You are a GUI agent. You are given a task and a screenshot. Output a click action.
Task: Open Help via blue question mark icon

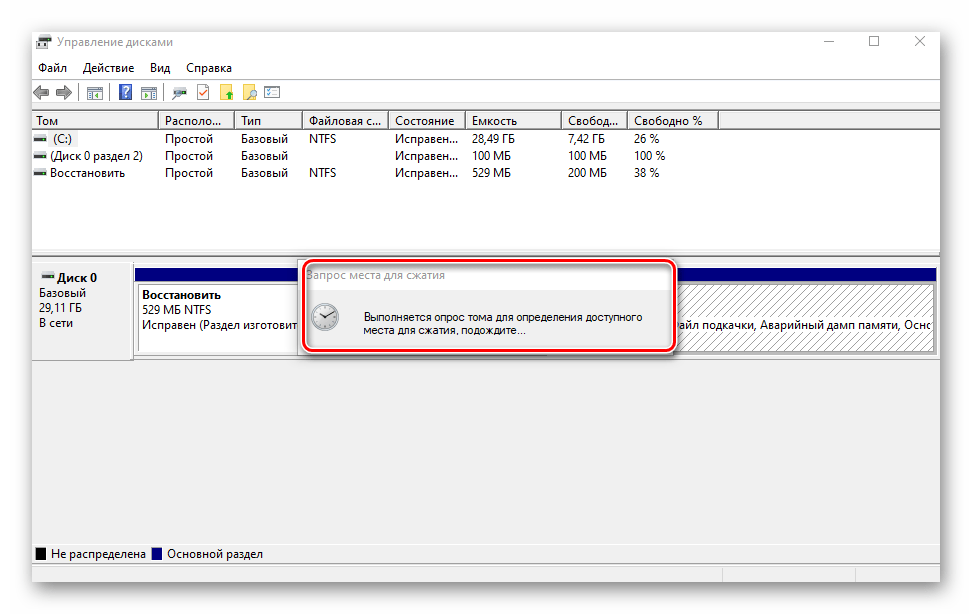(x=126, y=93)
